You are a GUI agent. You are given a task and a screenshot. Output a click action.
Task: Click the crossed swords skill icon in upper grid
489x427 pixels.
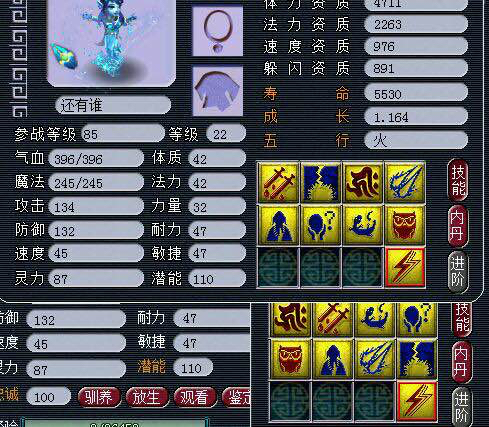coord(279,182)
